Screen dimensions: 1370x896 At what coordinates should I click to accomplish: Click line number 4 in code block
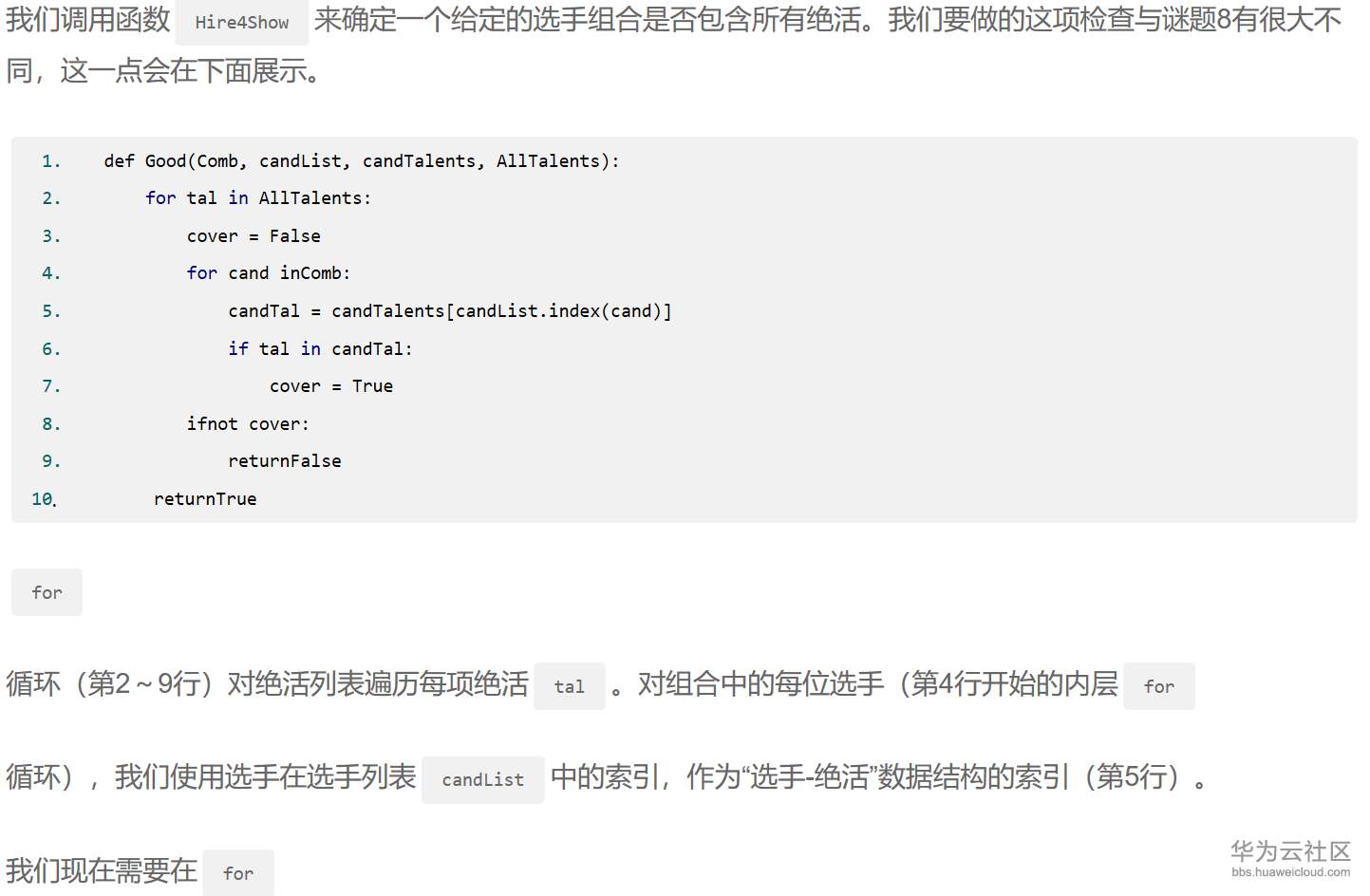tap(51, 273)
